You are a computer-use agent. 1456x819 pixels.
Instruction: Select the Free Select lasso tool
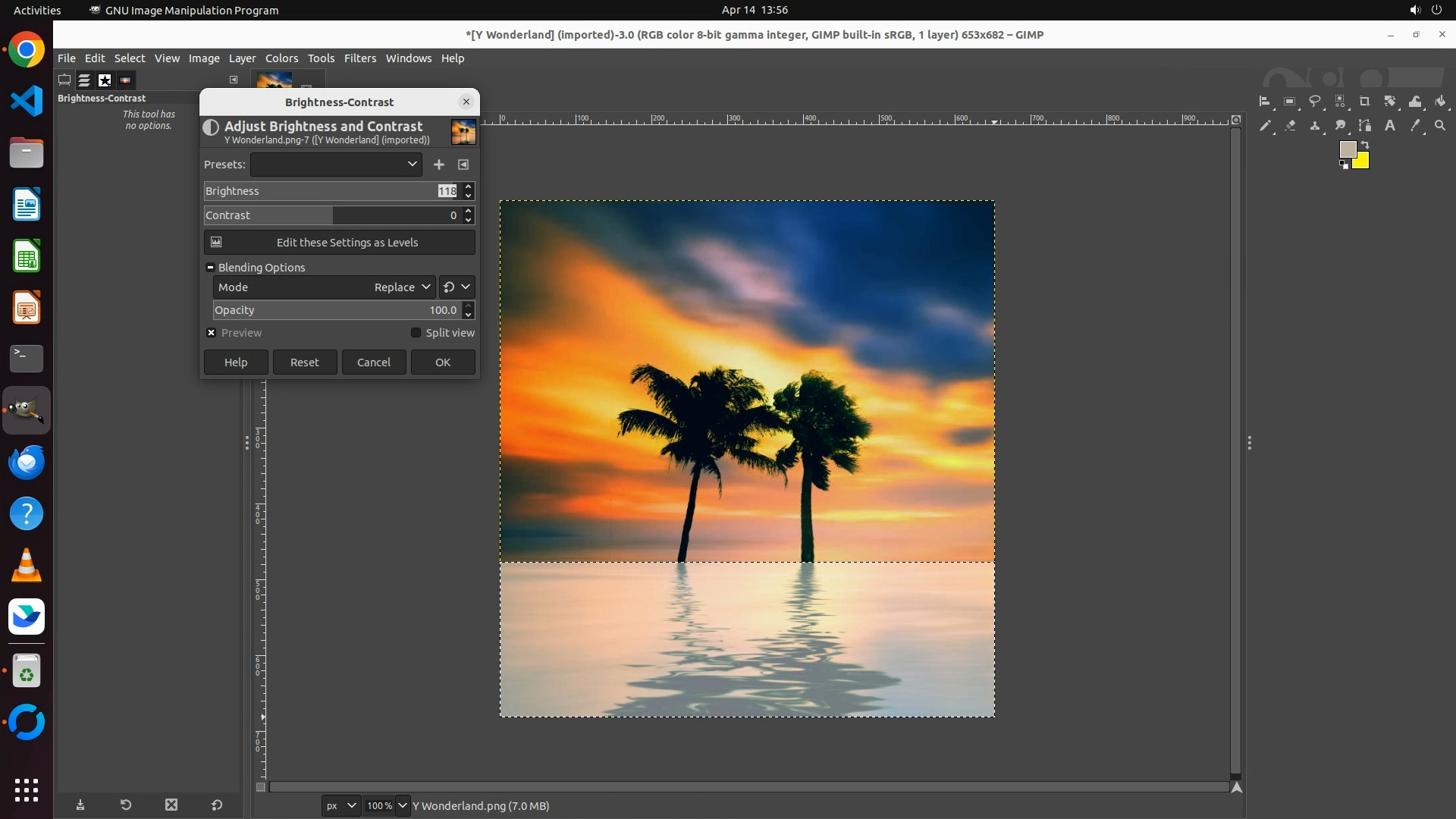point(1315,101)
